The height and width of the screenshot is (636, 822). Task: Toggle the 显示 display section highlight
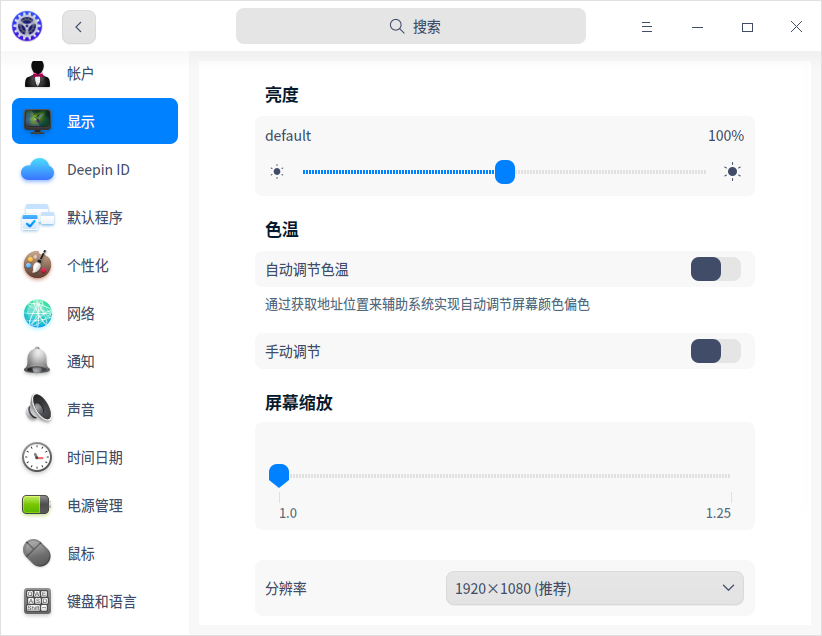point(95,121)
